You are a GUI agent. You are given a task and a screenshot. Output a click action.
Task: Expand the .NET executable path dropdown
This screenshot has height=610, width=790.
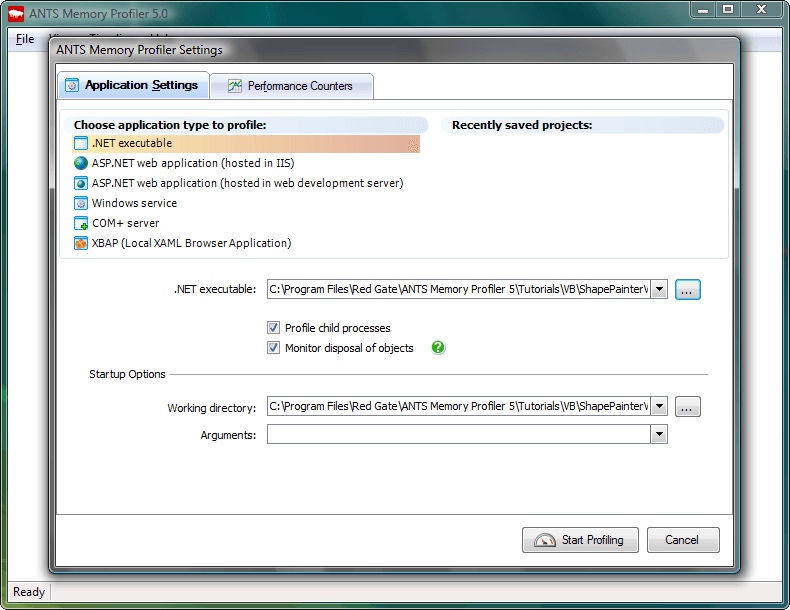pyautogui.click(x=659, y=290)
